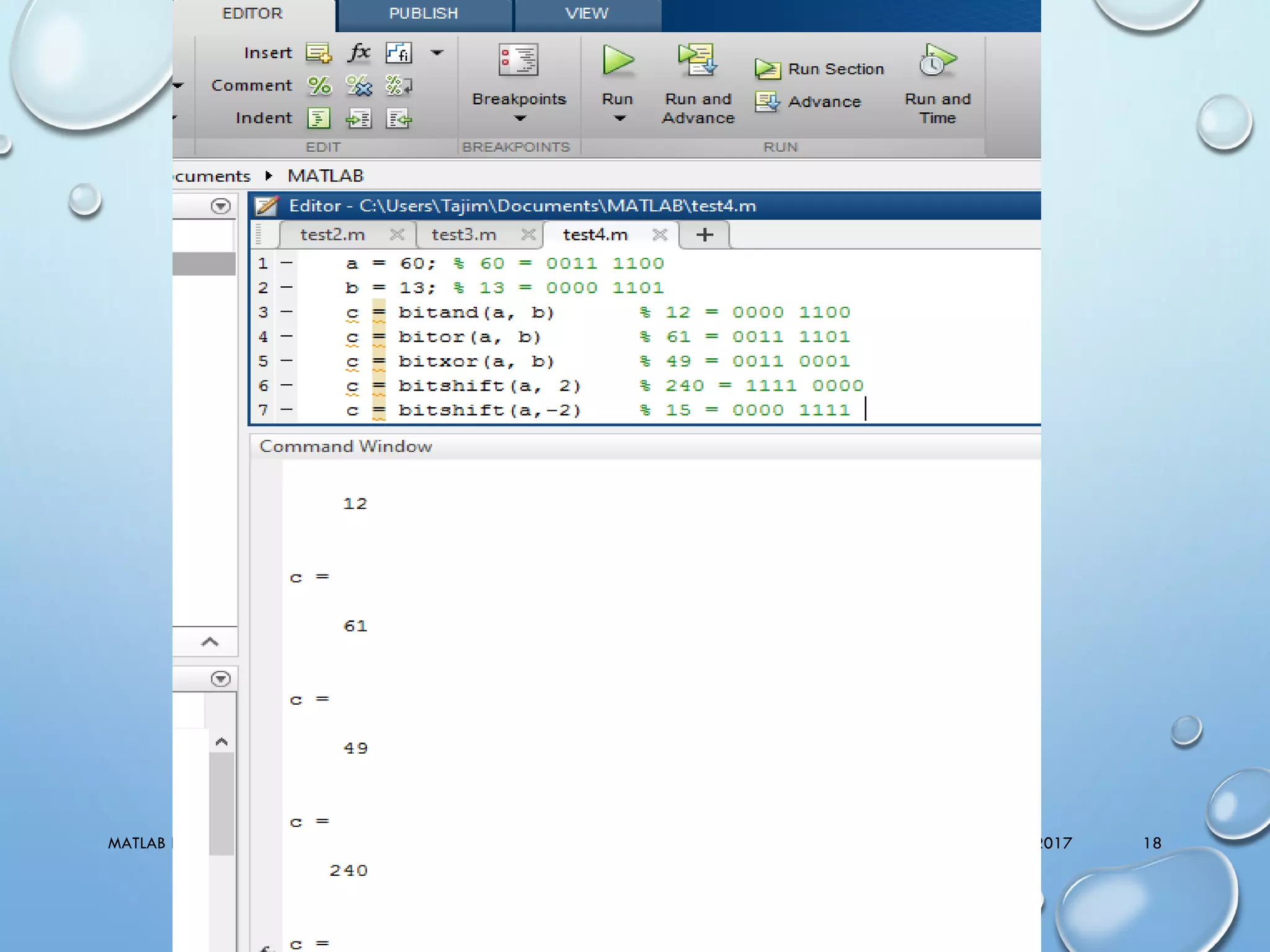This screenshot has height=952, width=1270.
Task: Click the Advance button
Action: click(809, 101)
